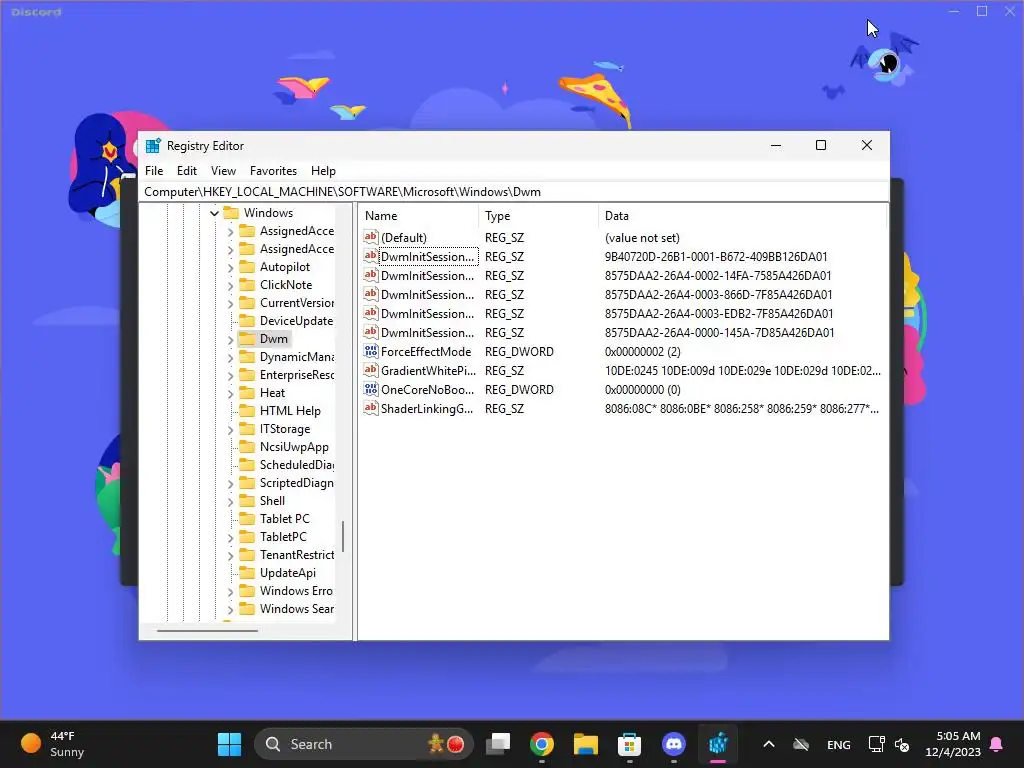Click the taskbar Search box
The width and height of the screenshot is (1024, 768).
coord(363,744)
